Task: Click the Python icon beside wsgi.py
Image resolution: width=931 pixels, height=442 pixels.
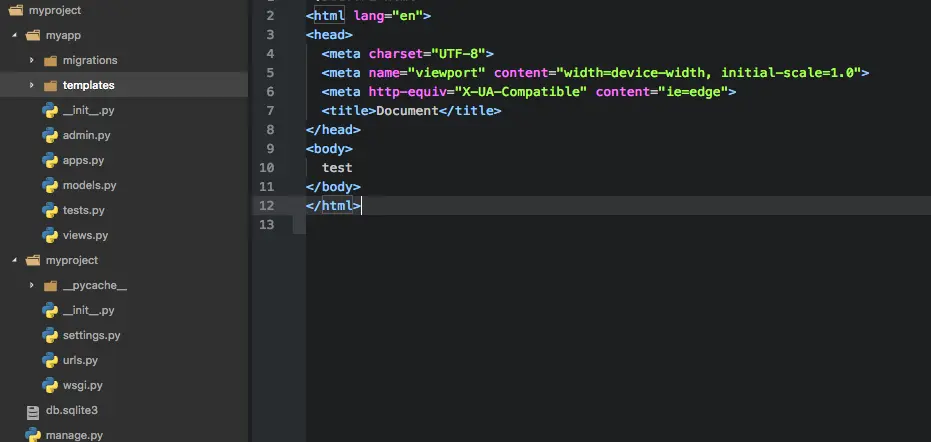Action: (50, 385)
